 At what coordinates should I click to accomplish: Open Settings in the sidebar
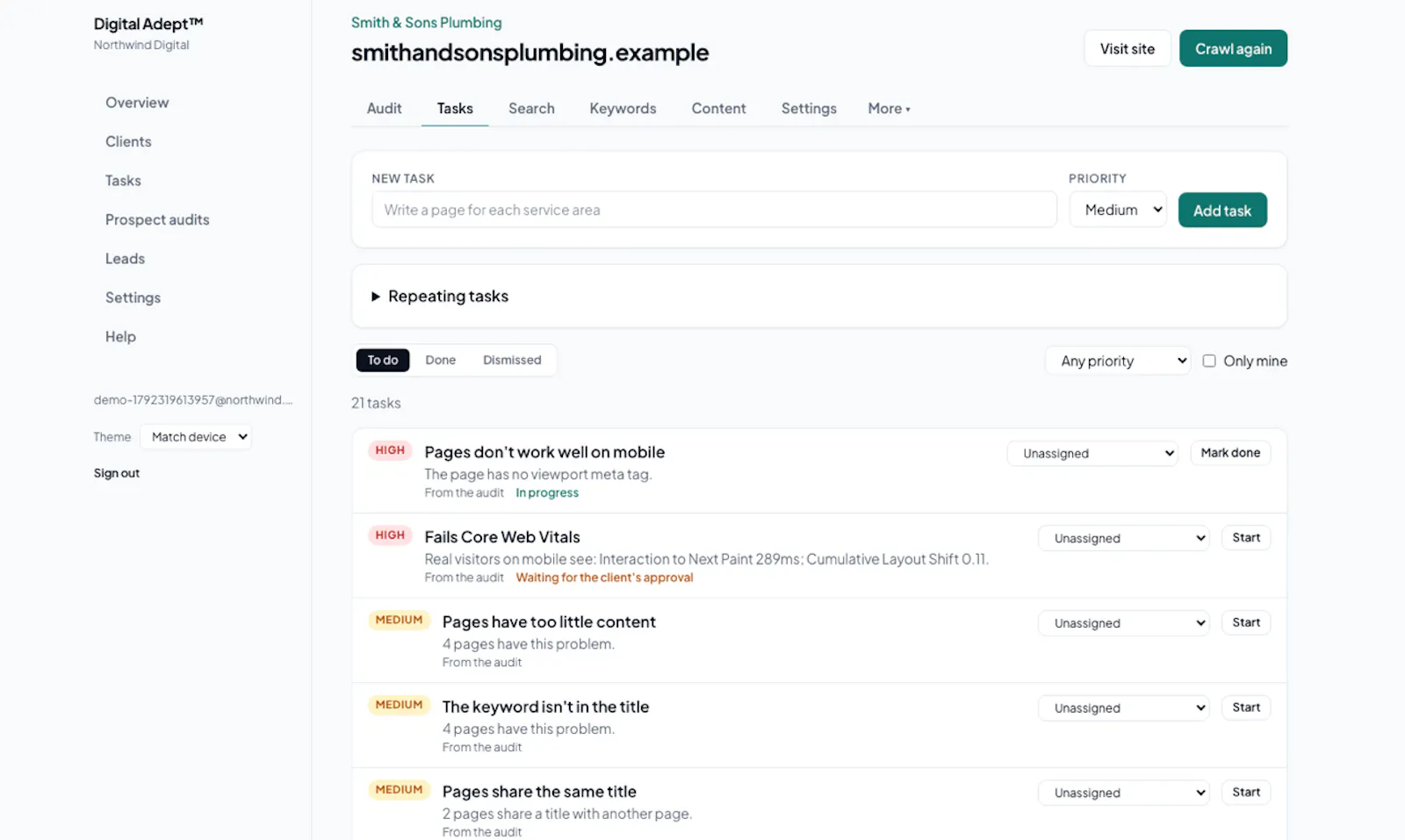coord(133,298)
